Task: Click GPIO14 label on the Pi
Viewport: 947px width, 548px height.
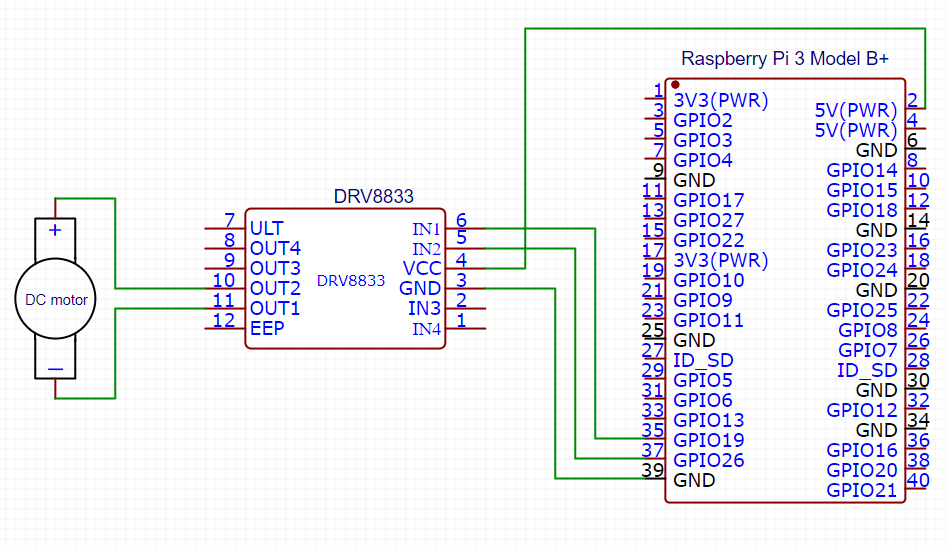Action: (862, 170)
